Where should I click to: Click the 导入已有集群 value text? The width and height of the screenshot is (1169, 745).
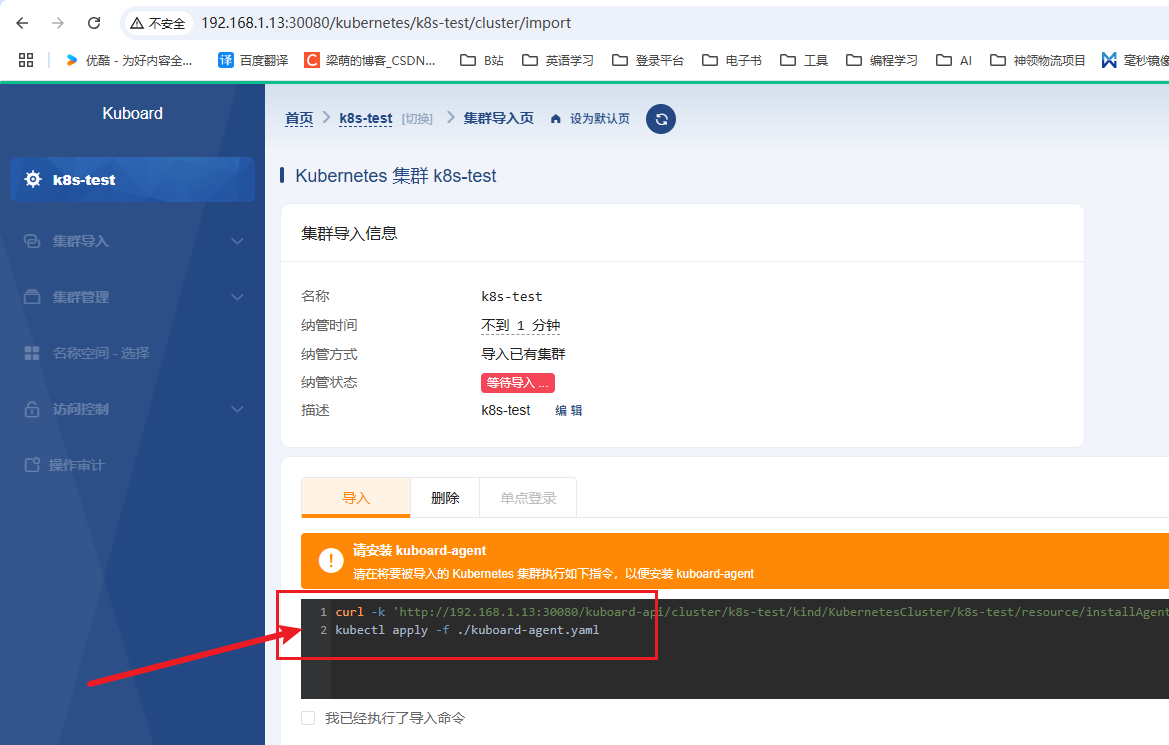(x=523, y=353)
